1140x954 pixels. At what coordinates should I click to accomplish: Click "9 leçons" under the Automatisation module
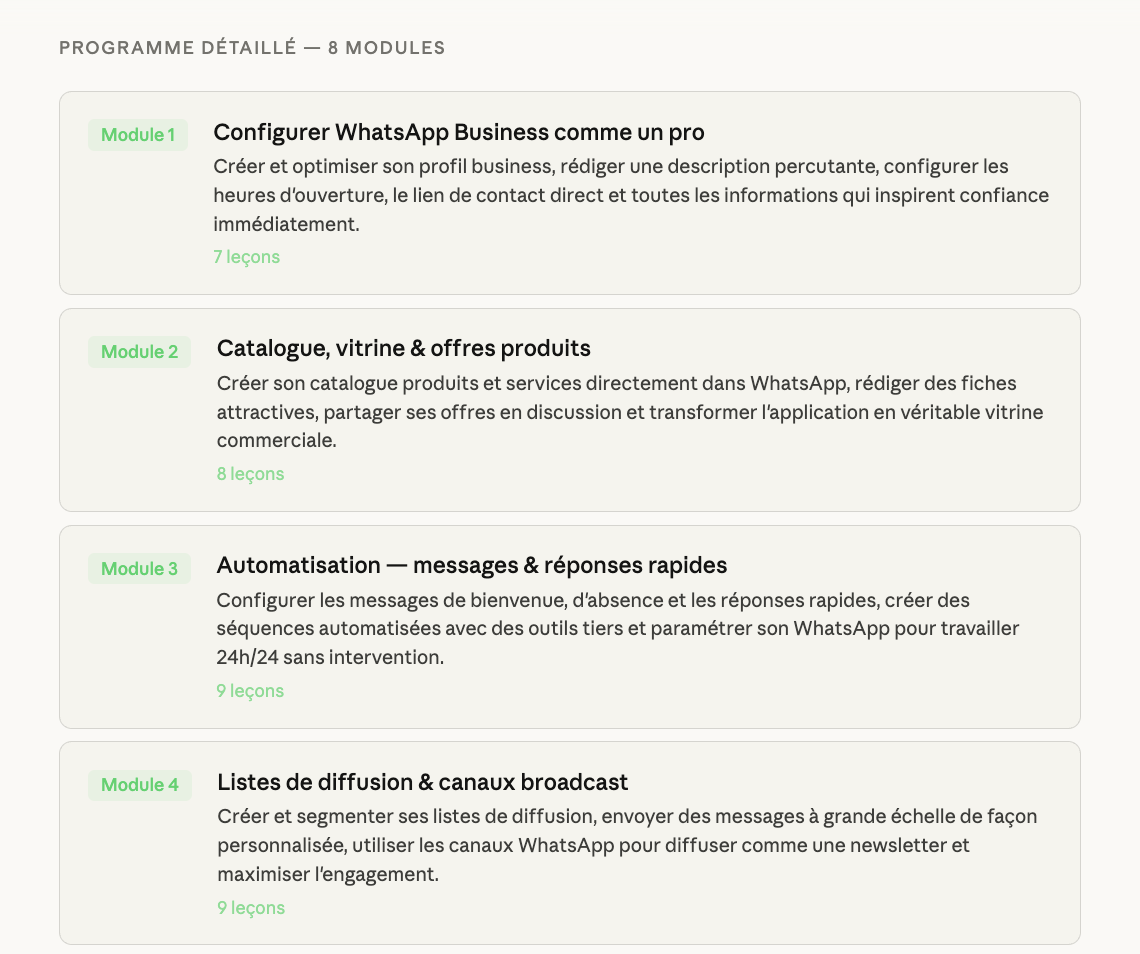(251, 691)
